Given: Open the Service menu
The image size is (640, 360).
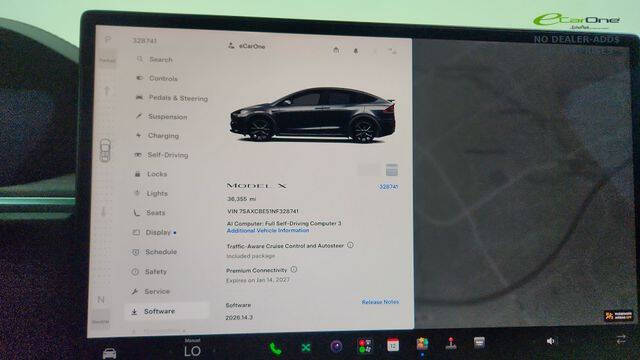Looking at the screenshot, I should coord(150,291).
